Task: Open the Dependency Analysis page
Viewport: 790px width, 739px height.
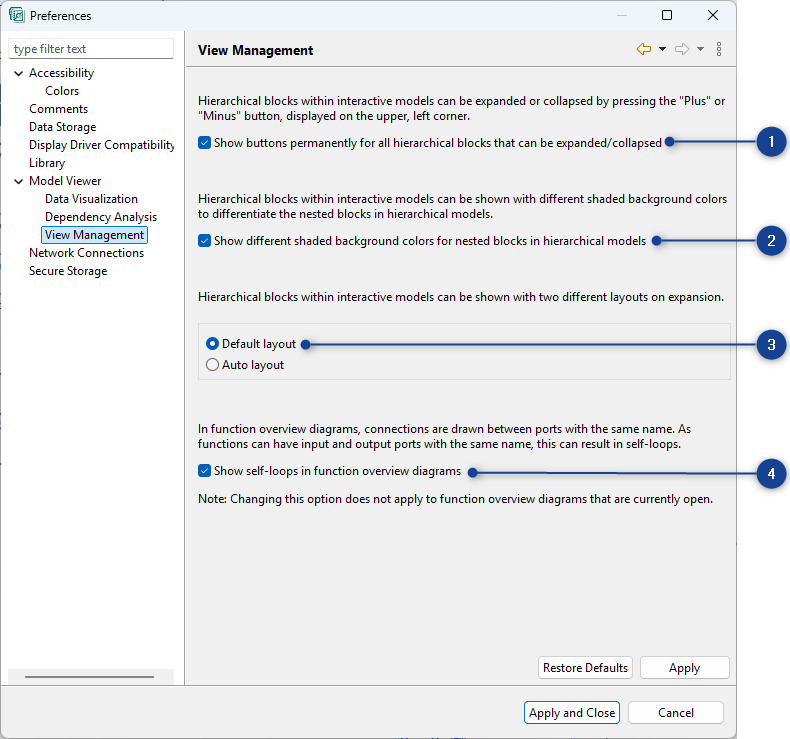Action: 101,217
